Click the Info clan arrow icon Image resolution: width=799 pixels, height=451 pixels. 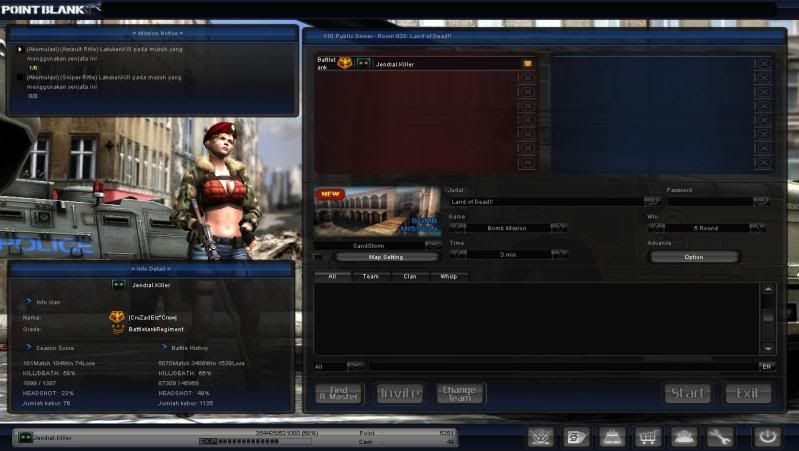(x=29, y=302)
